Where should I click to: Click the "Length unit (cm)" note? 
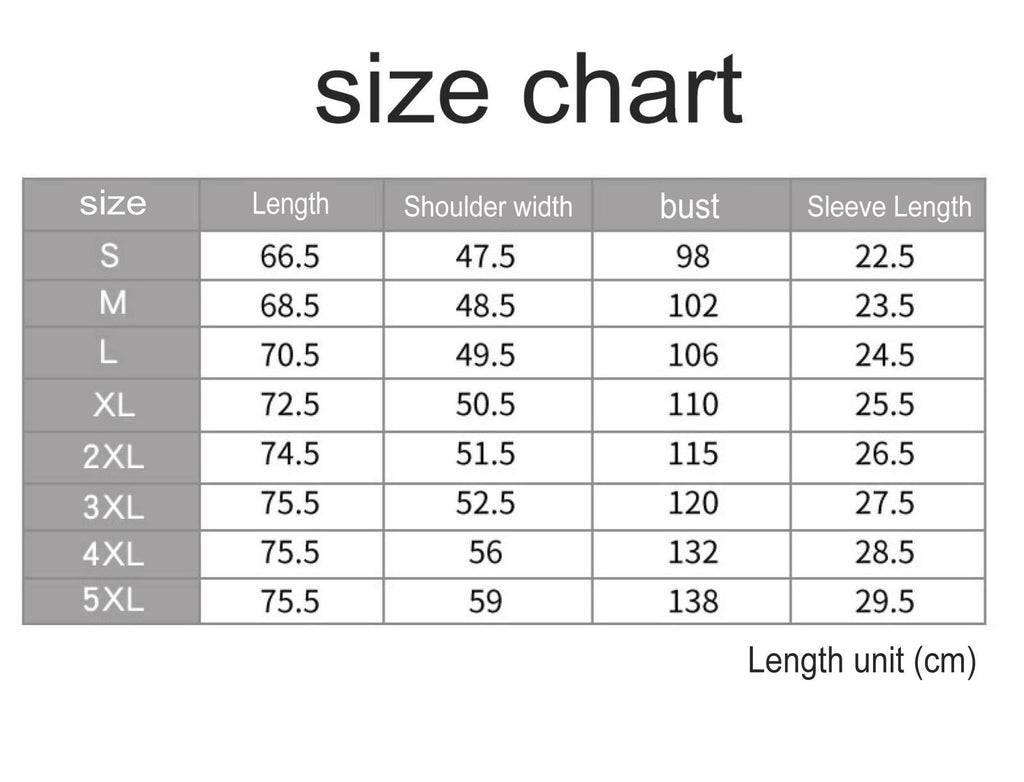coord(861,661)
